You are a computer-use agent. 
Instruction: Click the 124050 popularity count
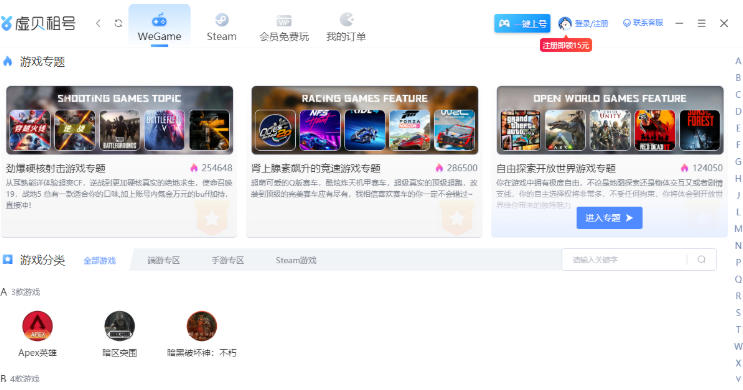click(707, 168)
